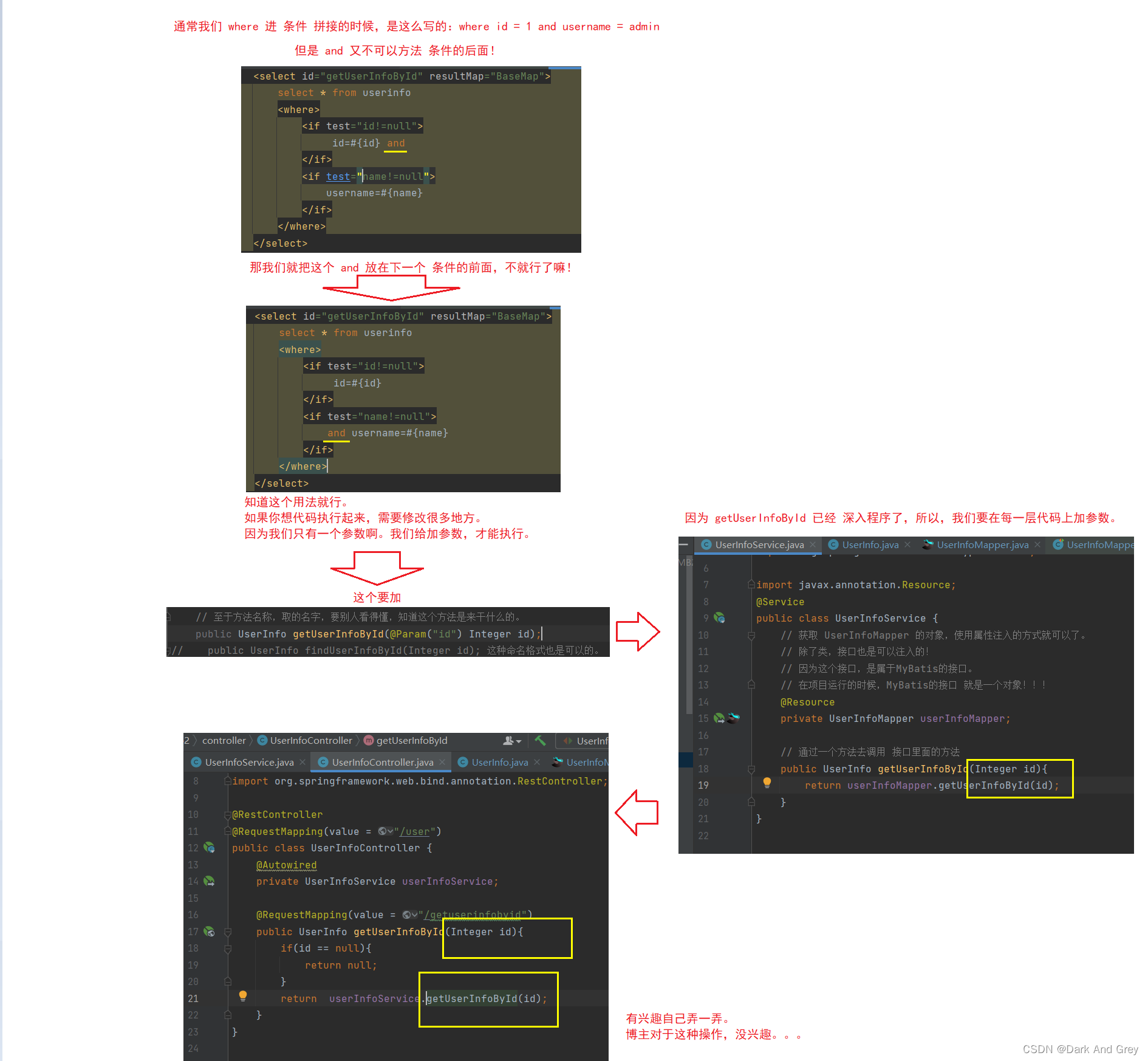Open the user profile dropdown in toolbar
This screenshot has height=1061, width=1148.
[x=512, y=740]
